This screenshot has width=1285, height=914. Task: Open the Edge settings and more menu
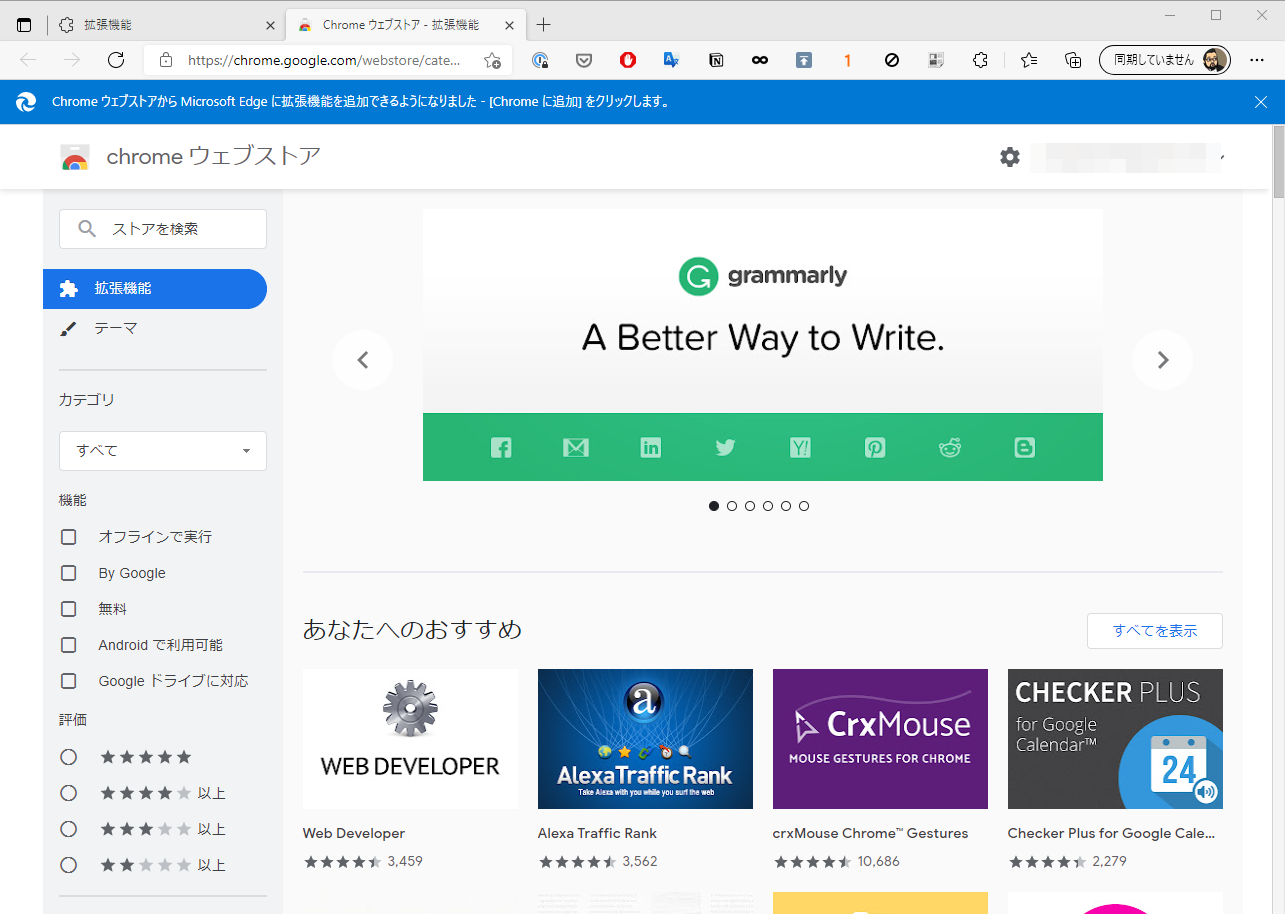coord(1257,60)
